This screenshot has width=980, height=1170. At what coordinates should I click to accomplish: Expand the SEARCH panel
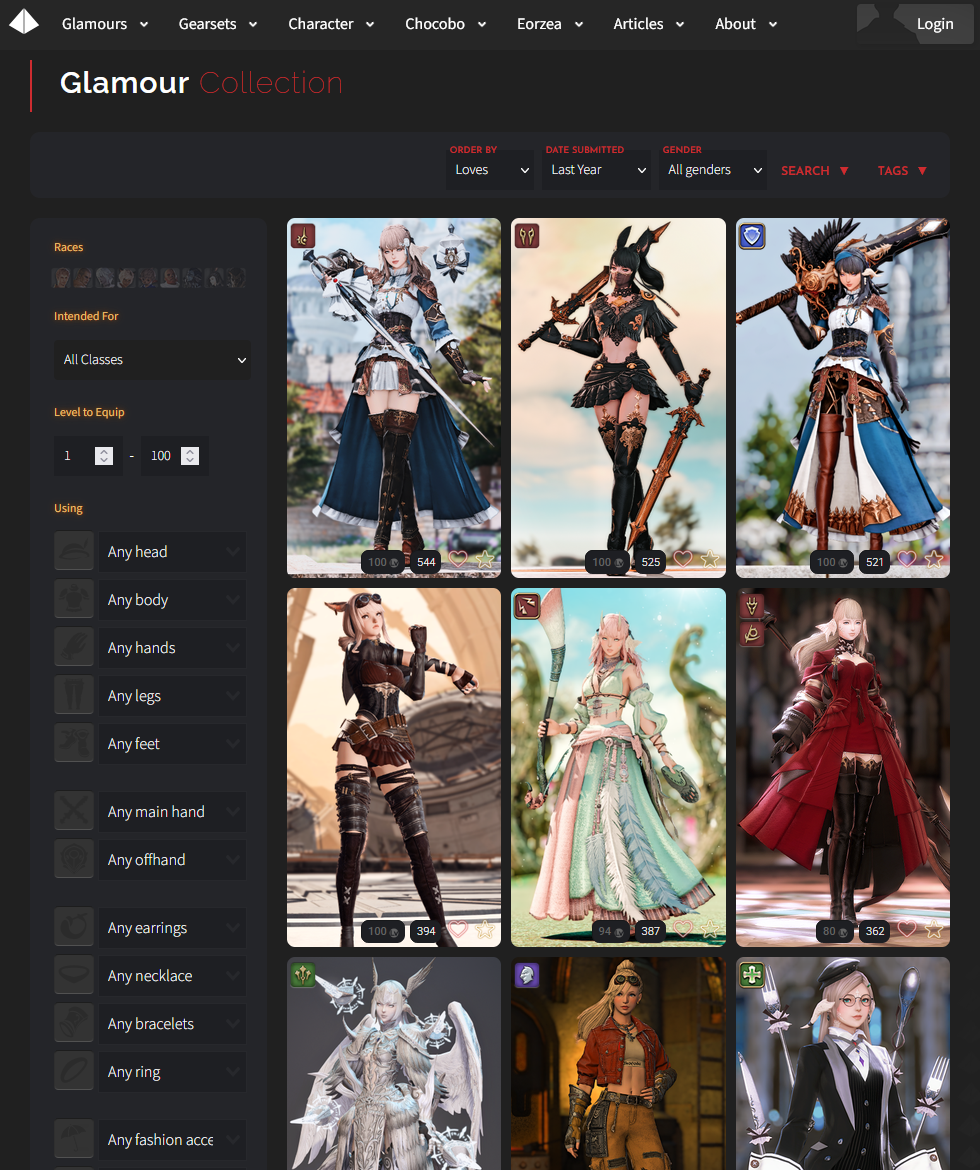814,171
